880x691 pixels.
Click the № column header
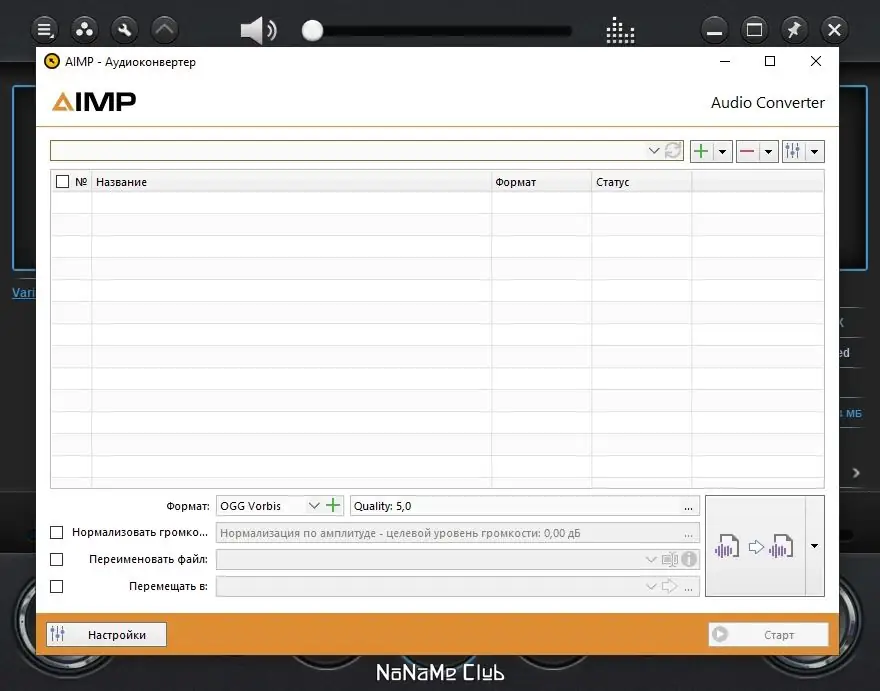[x=81, y=182]
